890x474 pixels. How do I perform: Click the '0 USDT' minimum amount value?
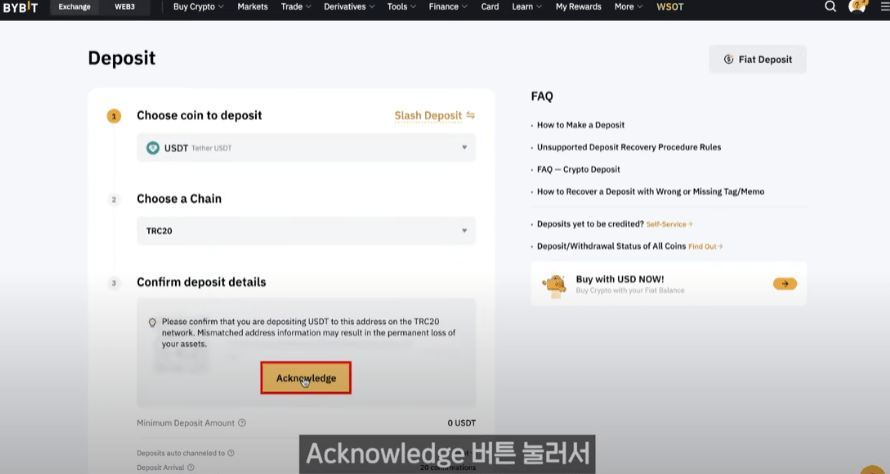click(461, 423)
